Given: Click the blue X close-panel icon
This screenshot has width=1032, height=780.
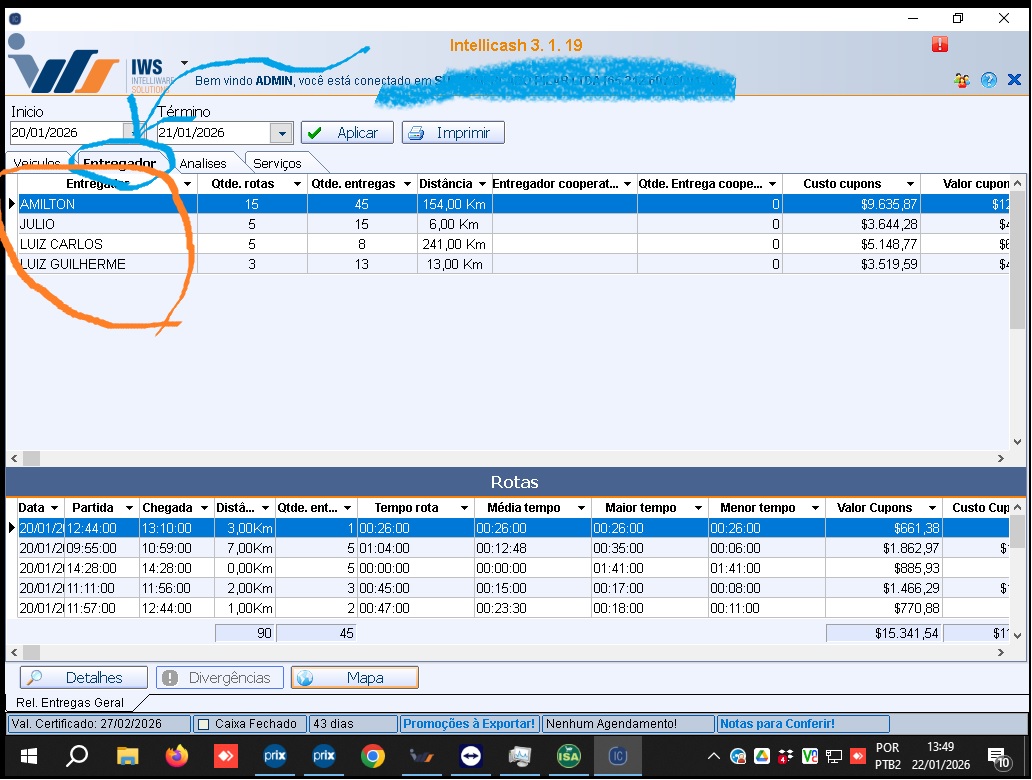Looking at the screenshot, I should pos(1014,81).
